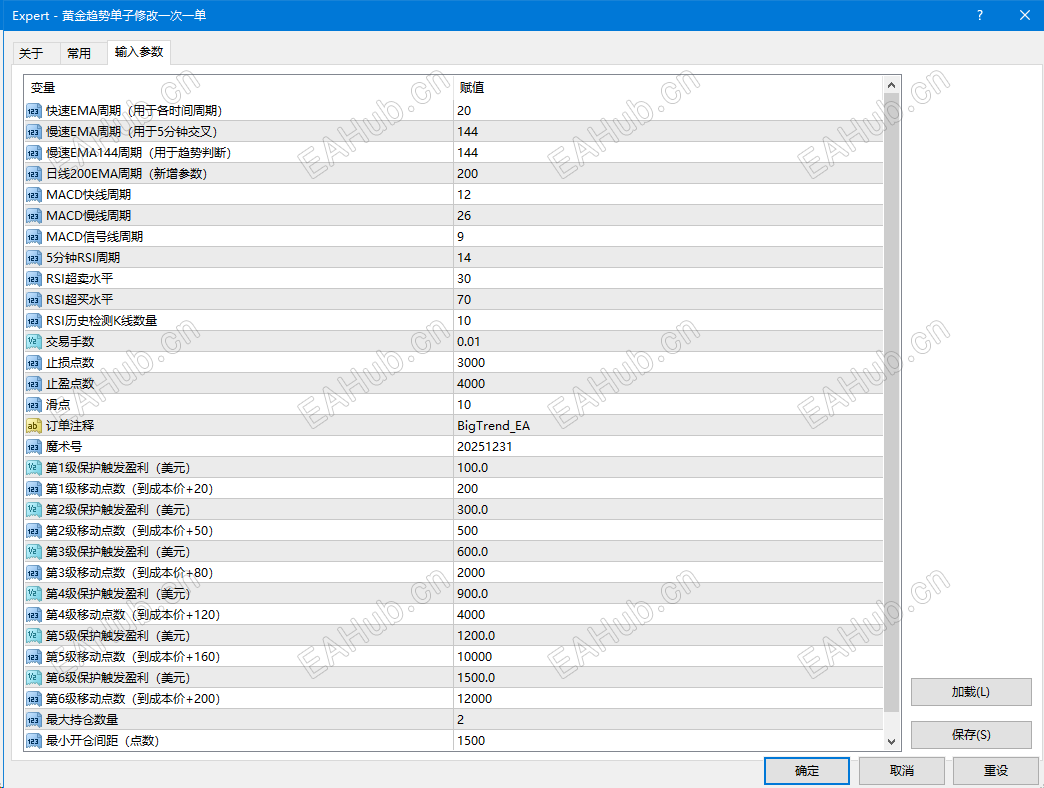Screen dimensions: 1044x788
Task: Select the row label 第2级保护触发盈利 (美元)
Action: click(118, 510)
